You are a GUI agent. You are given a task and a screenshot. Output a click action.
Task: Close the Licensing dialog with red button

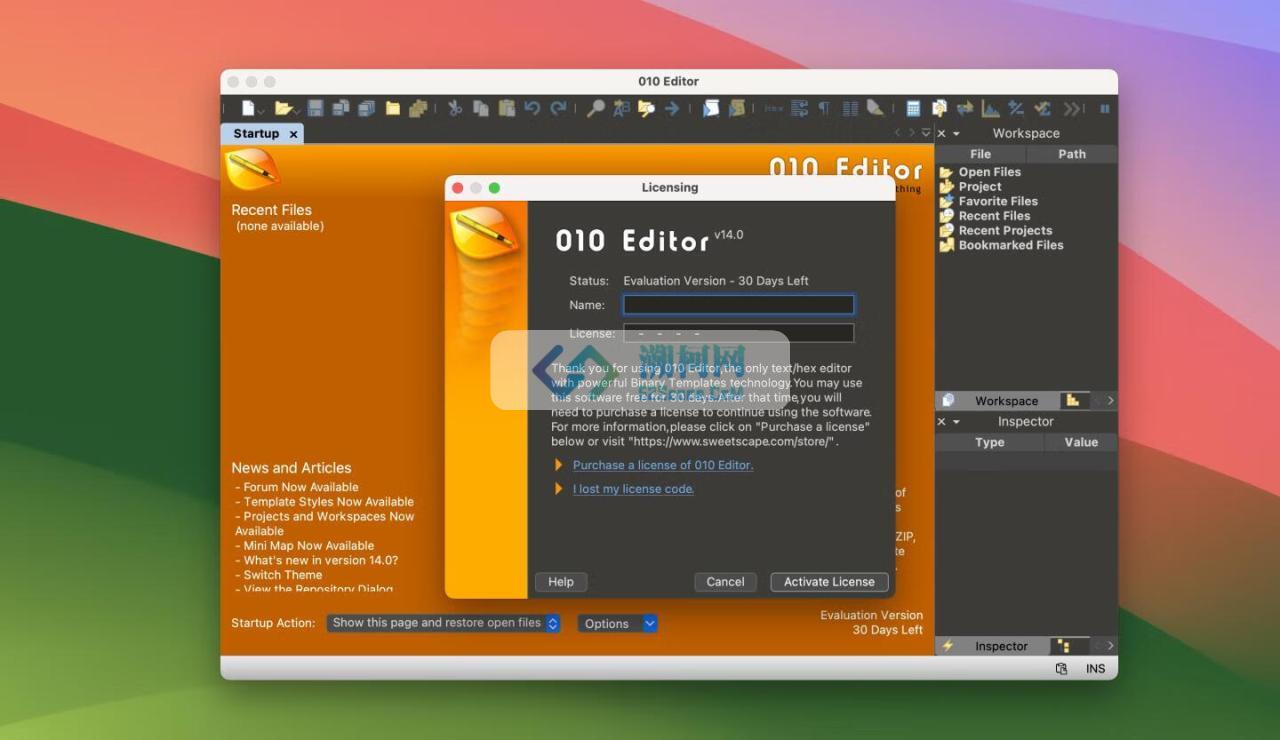[x=458, y=188]
